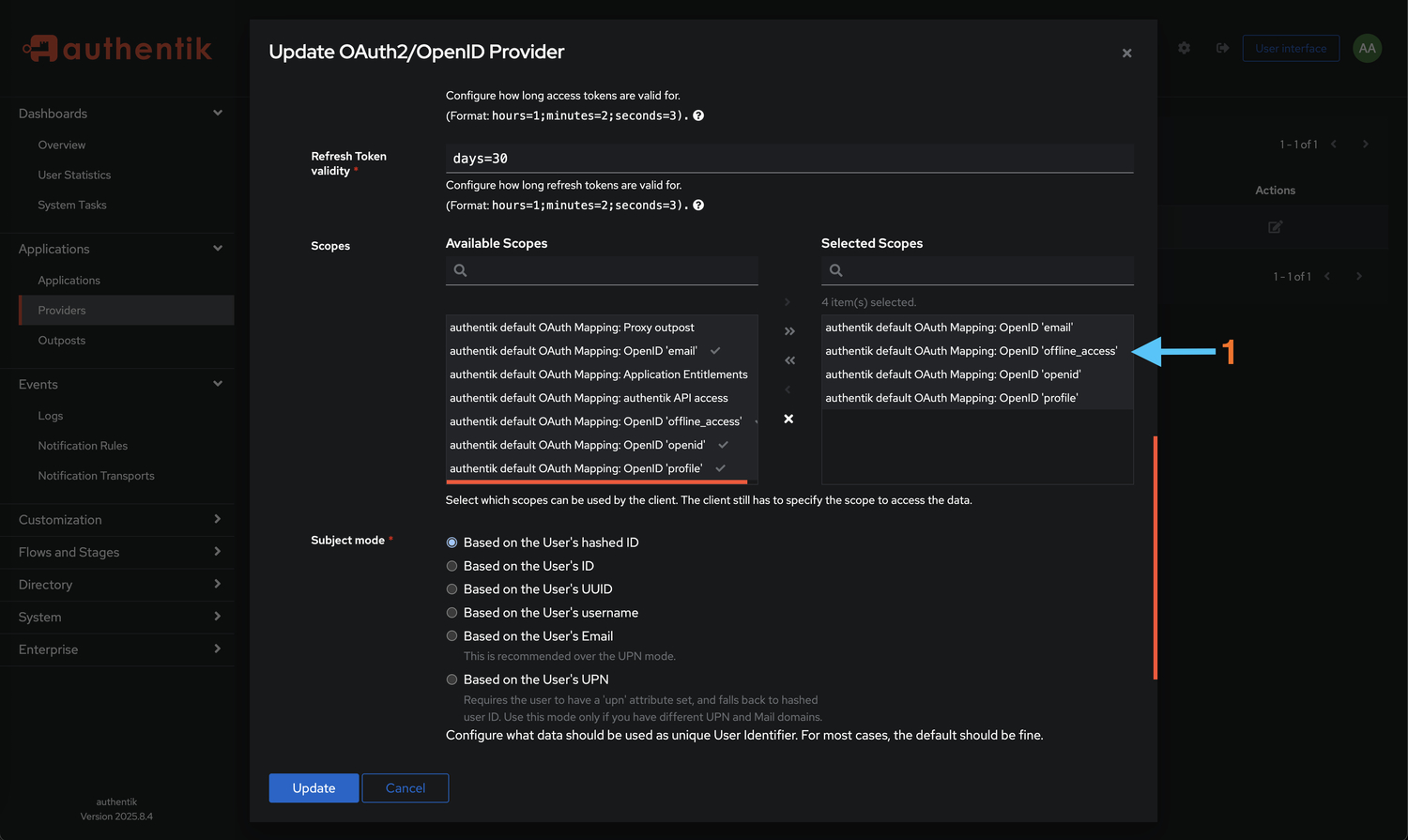Move all scopes right with double-chevron
This screenshot has height=840, width=1408.
pyautogui.click(x=788, y=330)
